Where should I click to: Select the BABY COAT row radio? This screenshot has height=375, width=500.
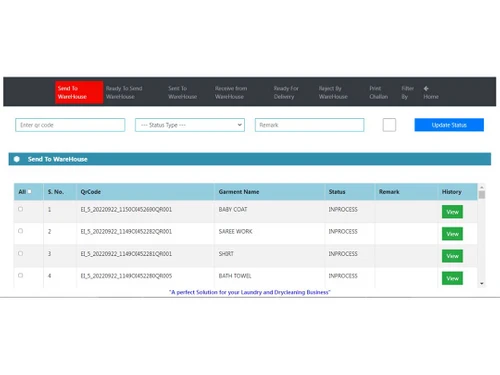tap(20, 209)
